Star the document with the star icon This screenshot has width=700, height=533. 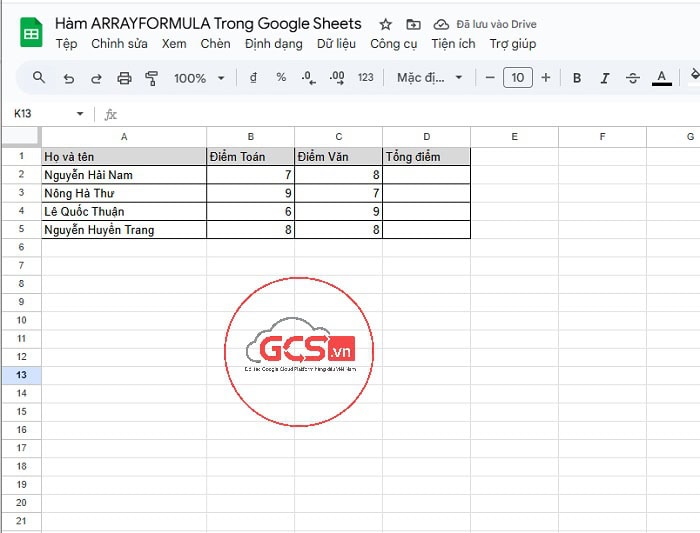385,24
